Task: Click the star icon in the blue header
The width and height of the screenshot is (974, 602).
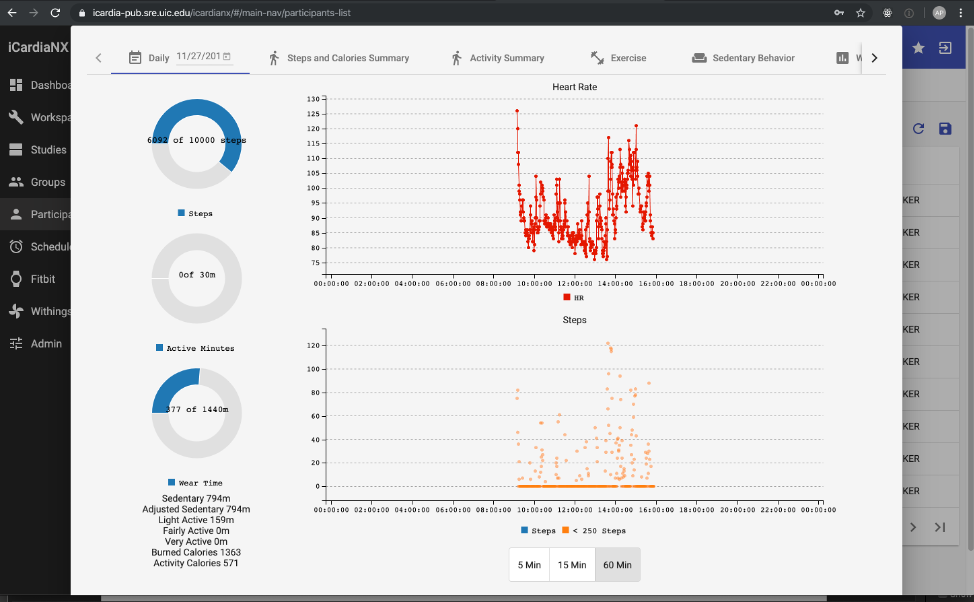Action: pos(918,48)
